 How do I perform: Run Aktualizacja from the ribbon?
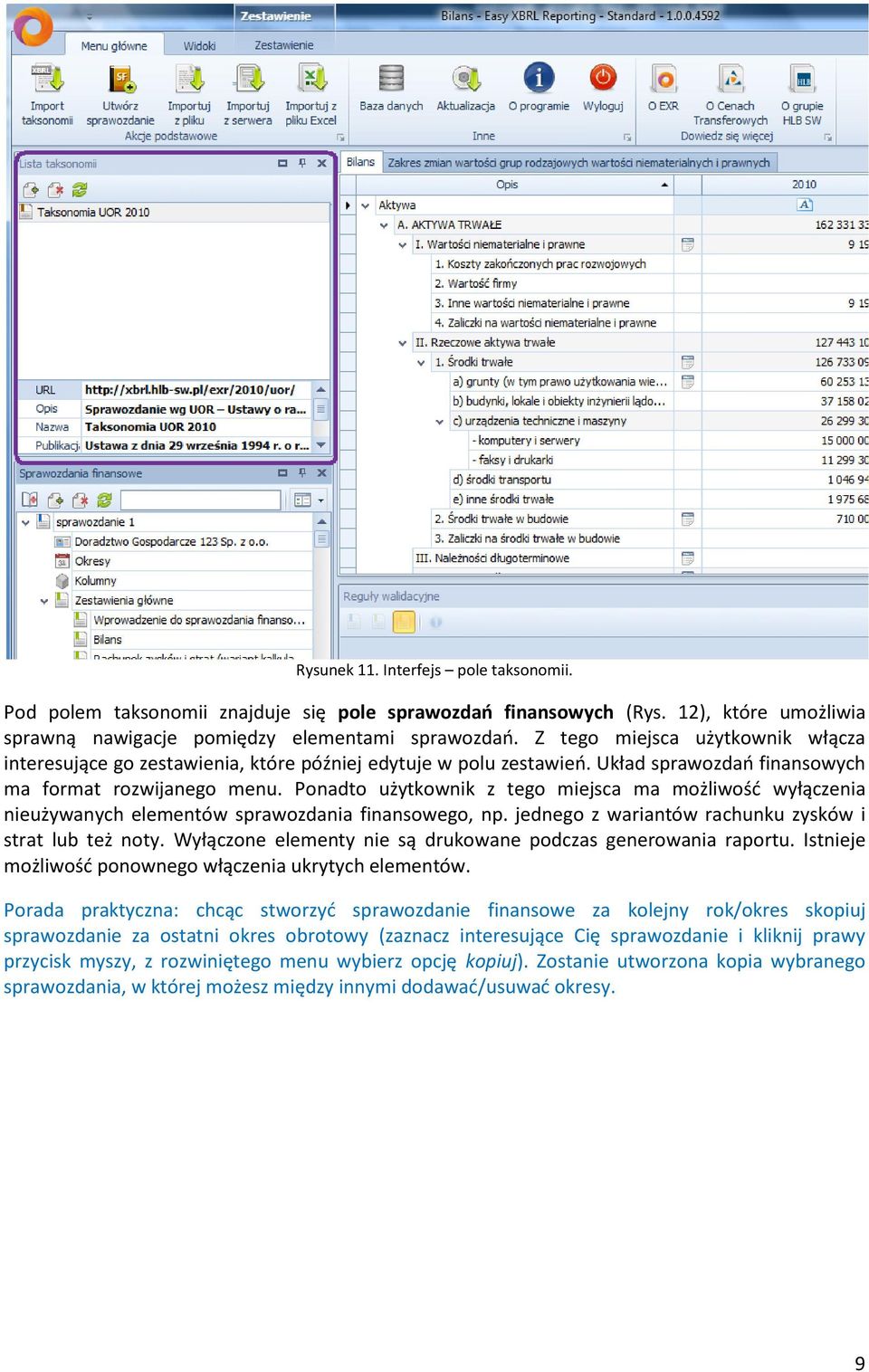[x=466, y=88]
